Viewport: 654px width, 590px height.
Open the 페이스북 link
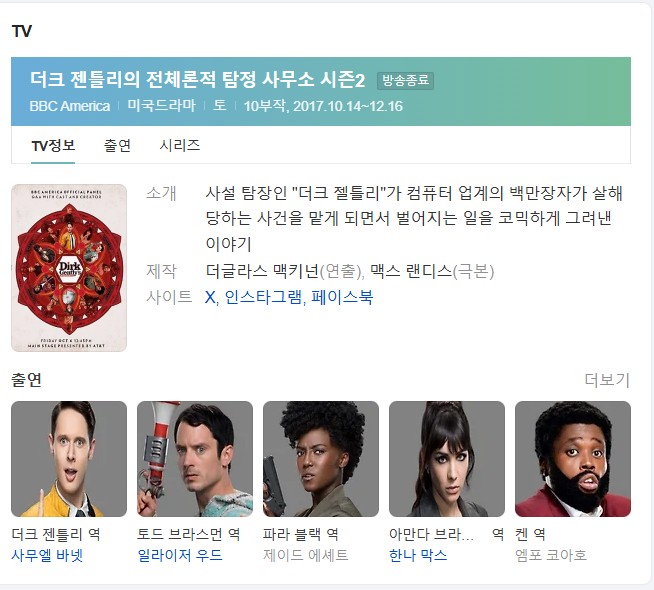(x=342, y=298)
